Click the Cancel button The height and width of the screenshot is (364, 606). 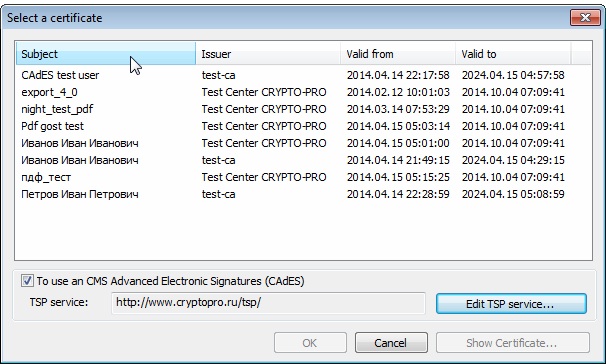click(391, 342)
